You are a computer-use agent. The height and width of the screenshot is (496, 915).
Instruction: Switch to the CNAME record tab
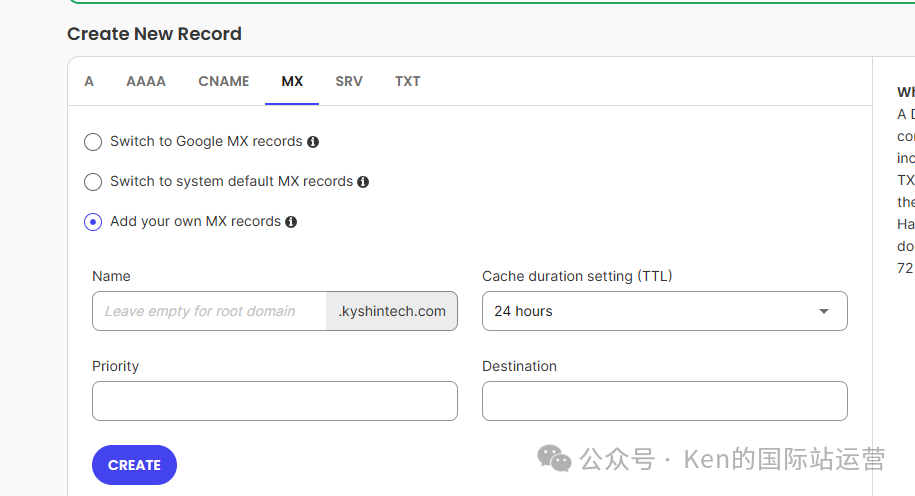223,81
